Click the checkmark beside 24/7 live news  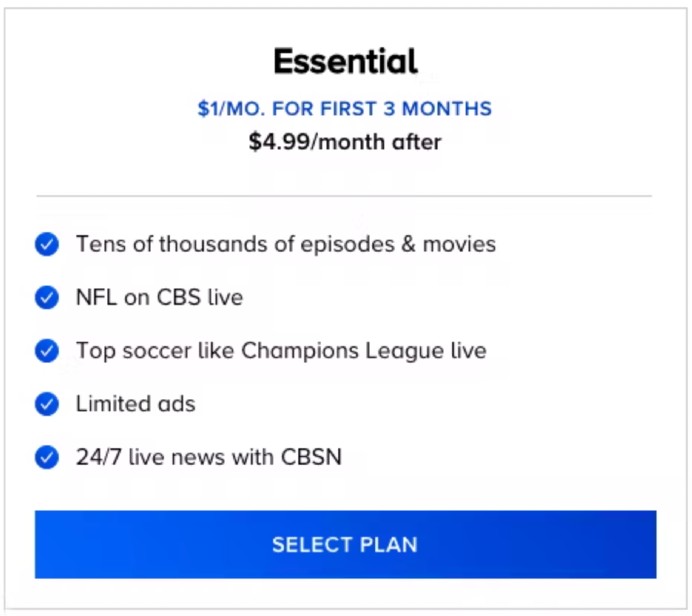[47, 458]
